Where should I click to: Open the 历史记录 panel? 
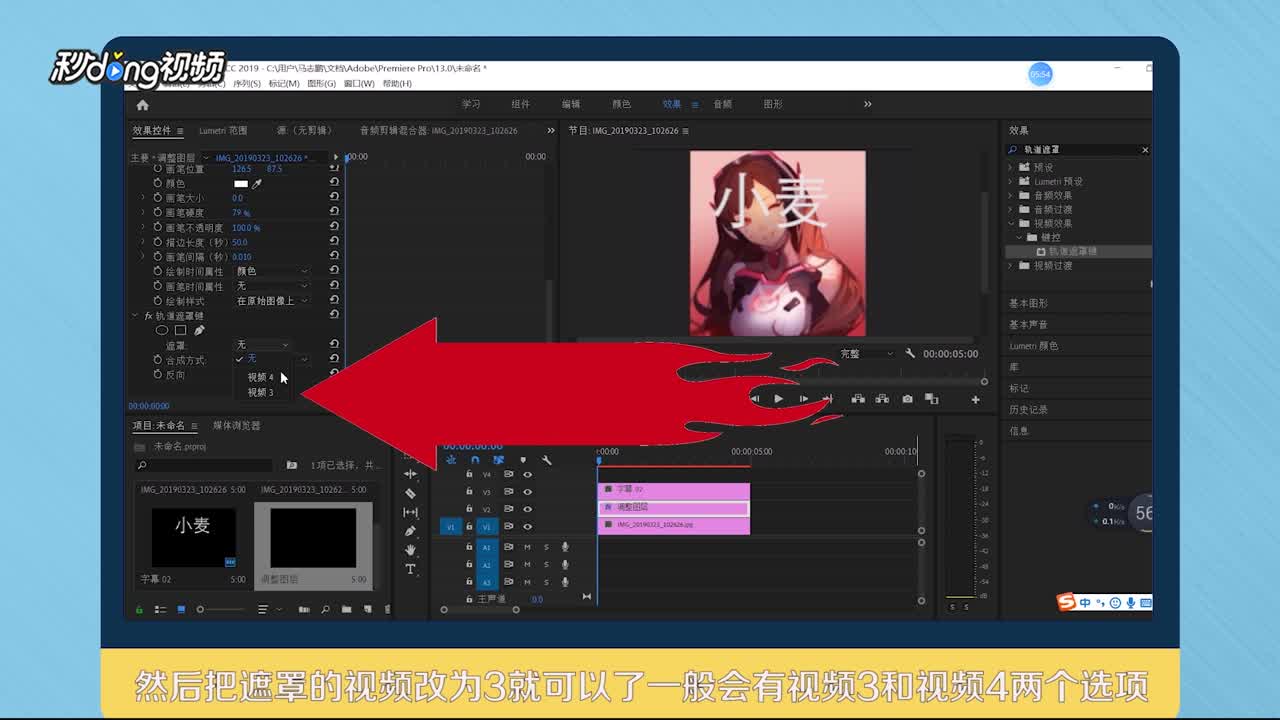click(1028, 410)
